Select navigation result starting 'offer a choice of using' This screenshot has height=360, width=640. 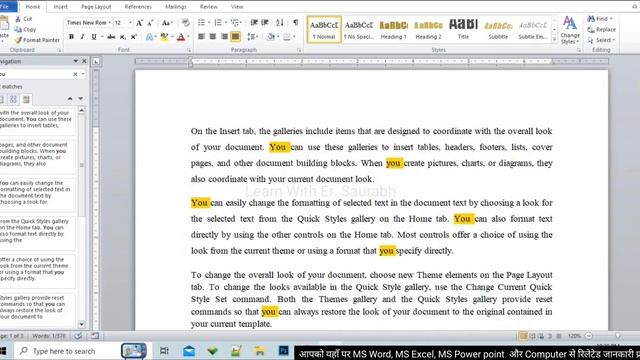tap(38, 269)
